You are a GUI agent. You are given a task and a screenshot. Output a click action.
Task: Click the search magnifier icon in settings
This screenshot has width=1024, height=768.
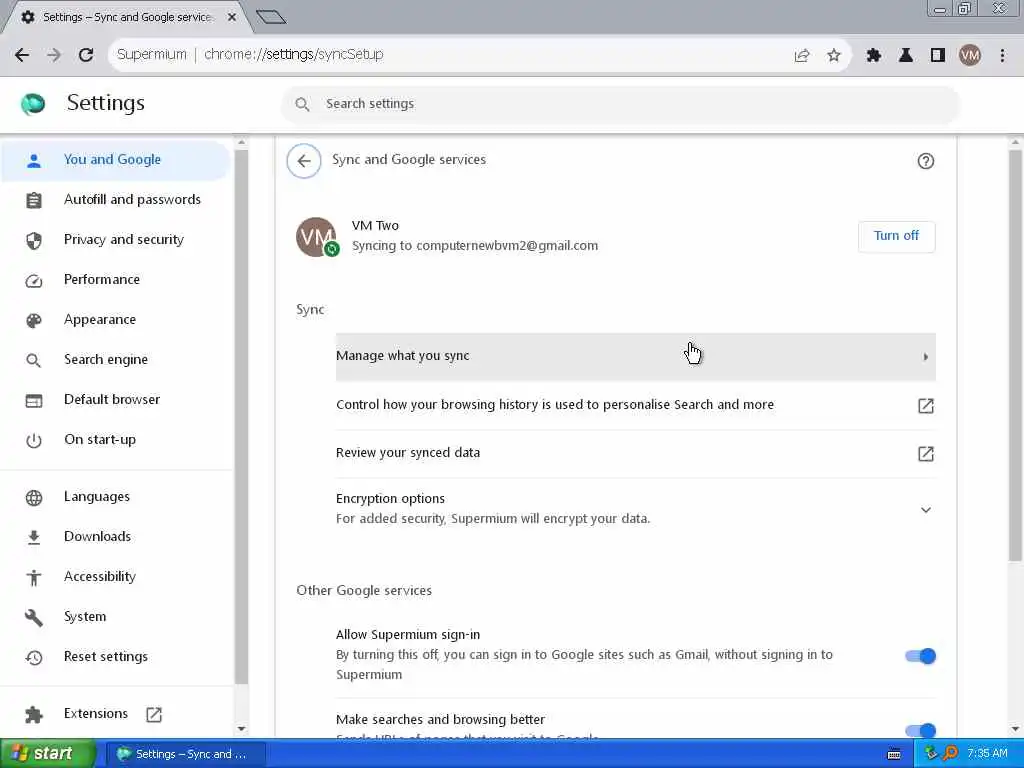point(302,104)
